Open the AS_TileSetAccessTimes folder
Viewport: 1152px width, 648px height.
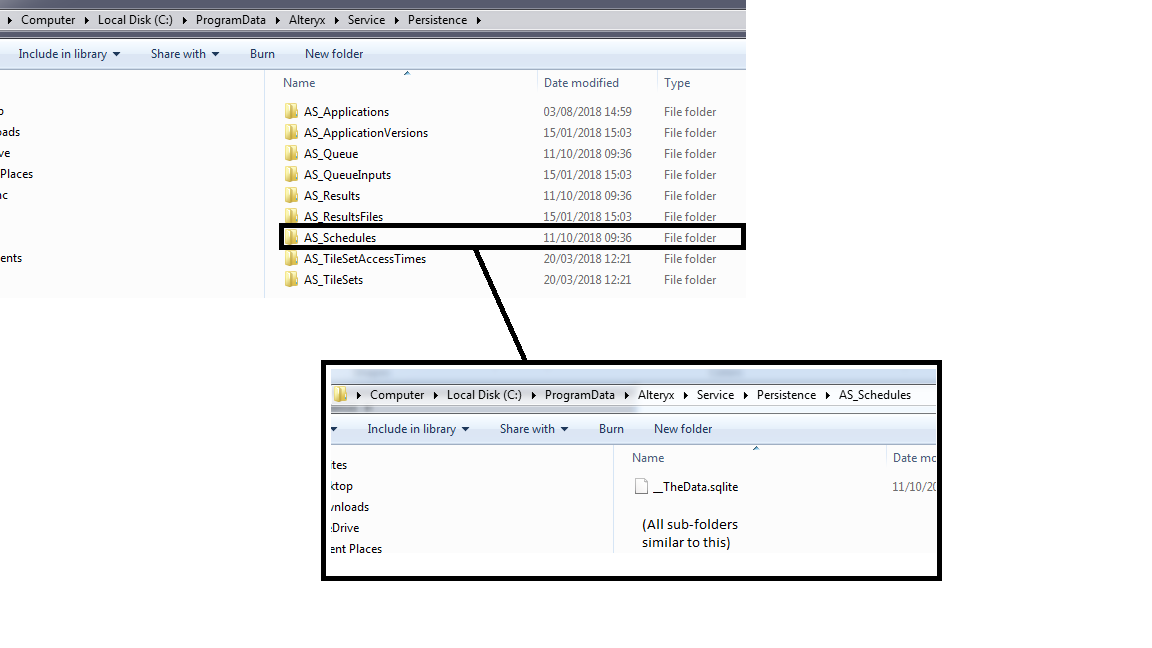[x=363, y=258]
